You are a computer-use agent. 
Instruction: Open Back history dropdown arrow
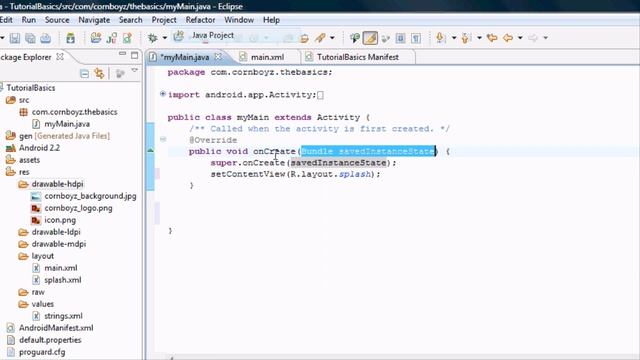(520, 38)
